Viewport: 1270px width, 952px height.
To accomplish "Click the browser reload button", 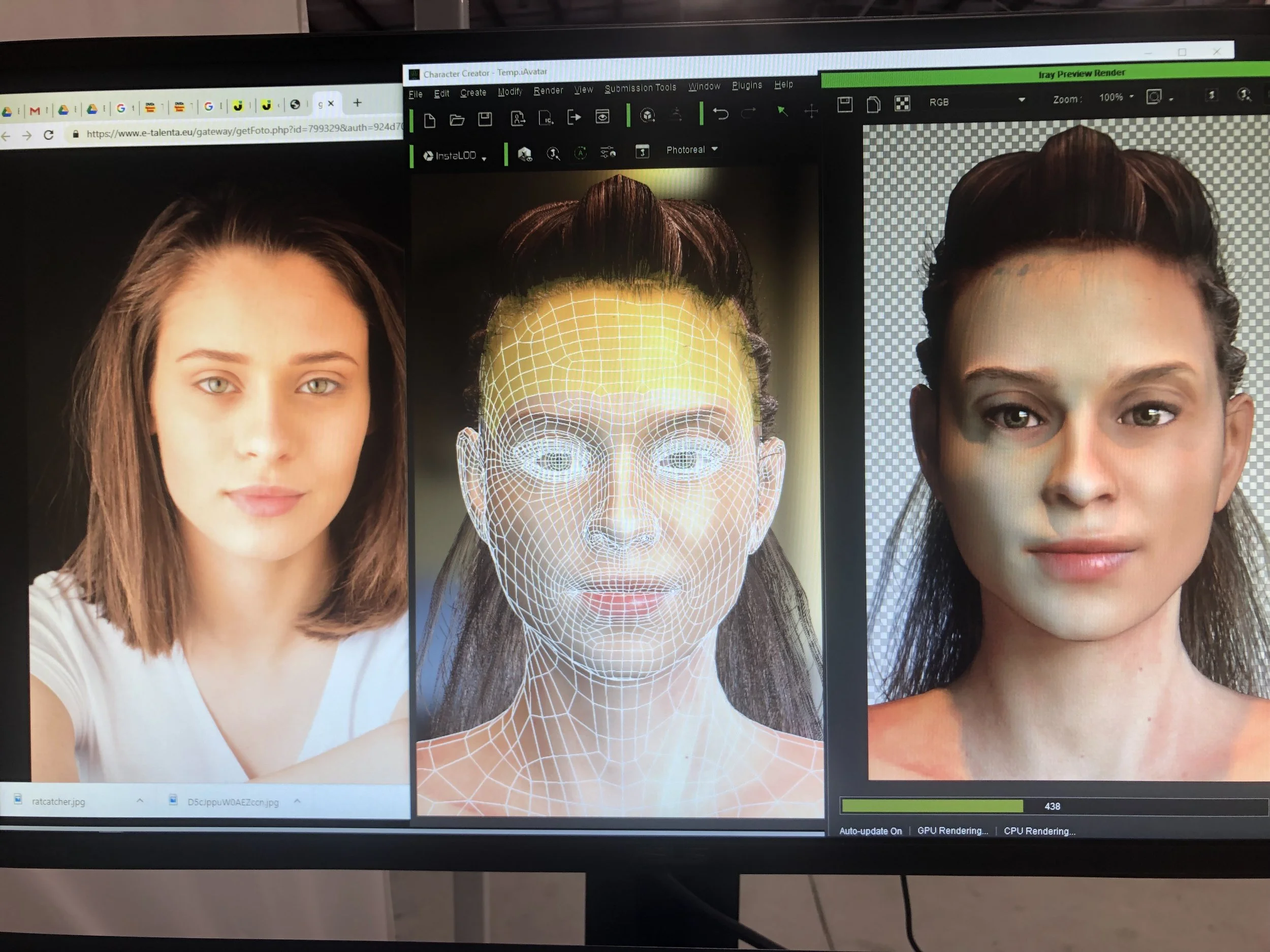I will 49,135.
